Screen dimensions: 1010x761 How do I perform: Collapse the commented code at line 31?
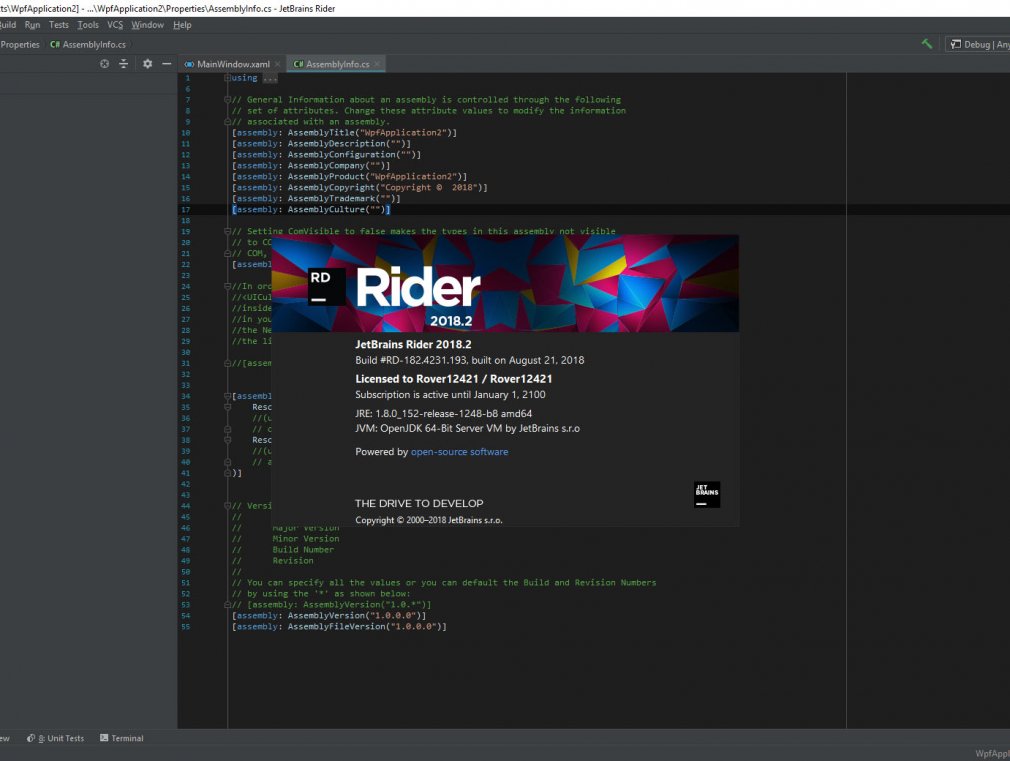(227, 363)
